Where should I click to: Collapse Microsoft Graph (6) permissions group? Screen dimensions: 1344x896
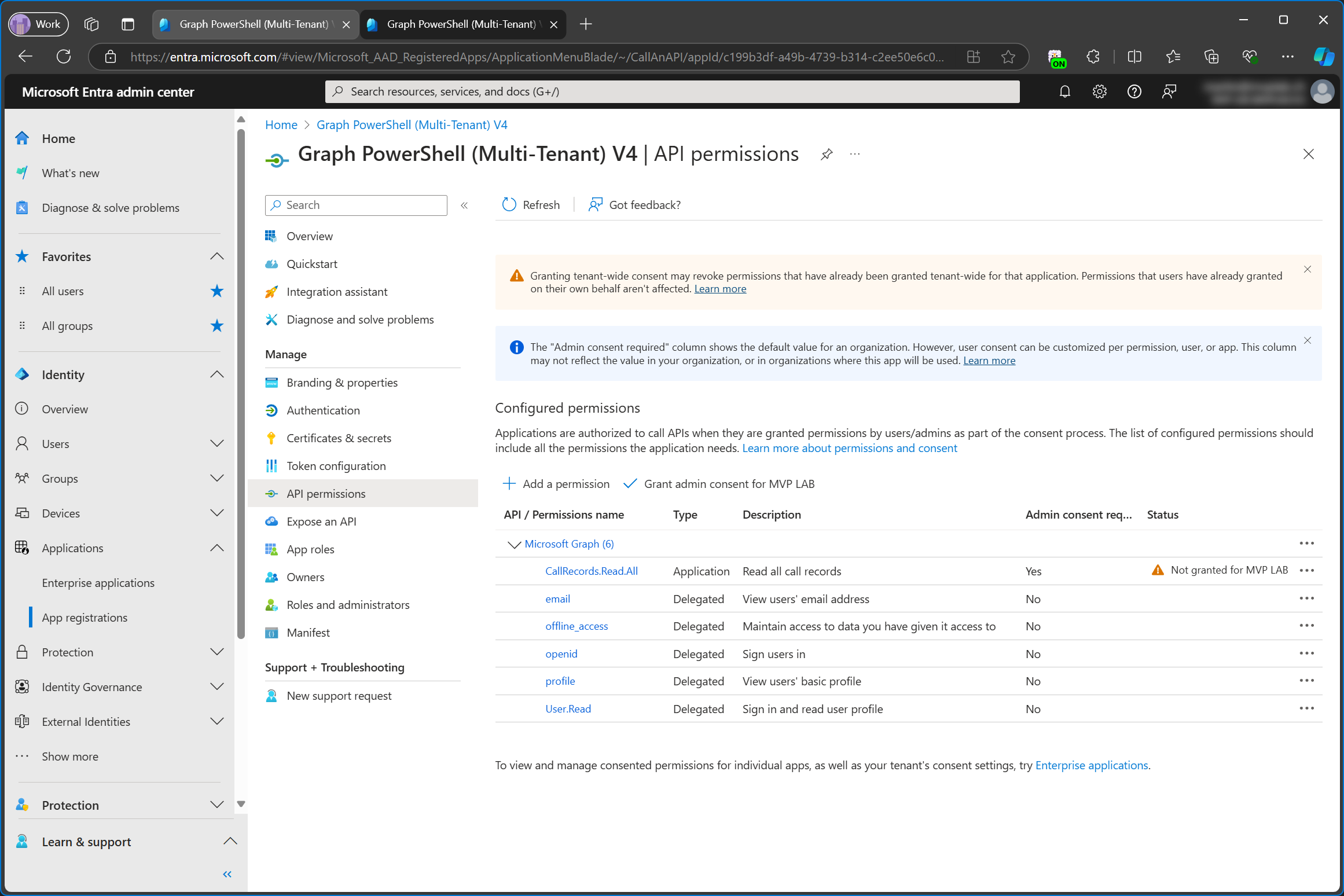[x=513, y=544]
